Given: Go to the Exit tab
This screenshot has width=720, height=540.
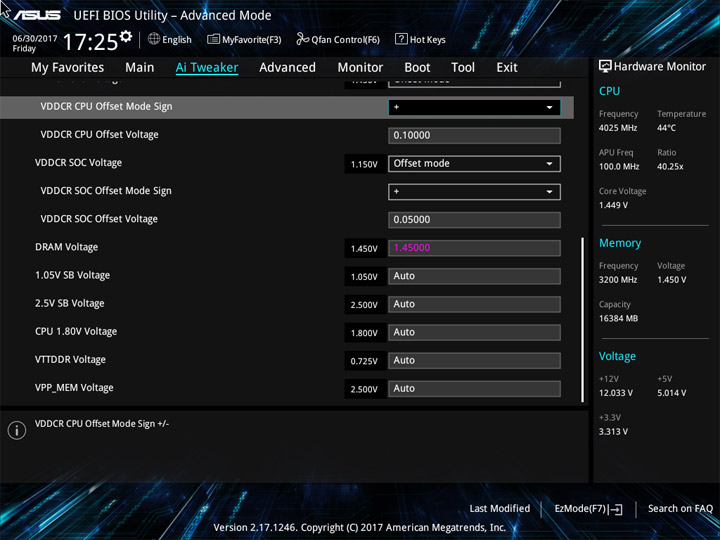Looking at the screenshot, I should (506, 68).
